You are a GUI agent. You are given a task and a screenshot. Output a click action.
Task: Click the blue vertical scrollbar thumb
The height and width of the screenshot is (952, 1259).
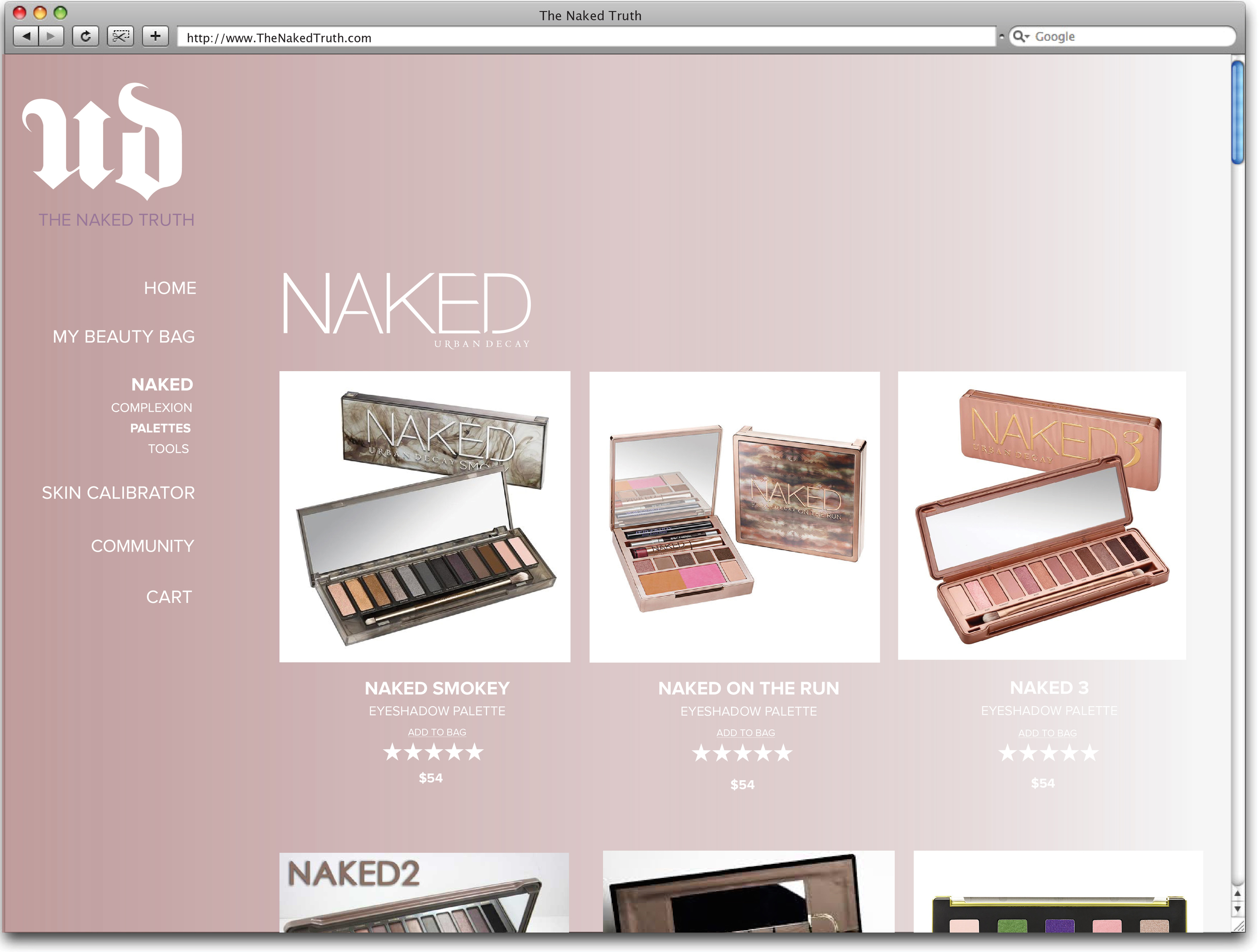[1237, 113]
